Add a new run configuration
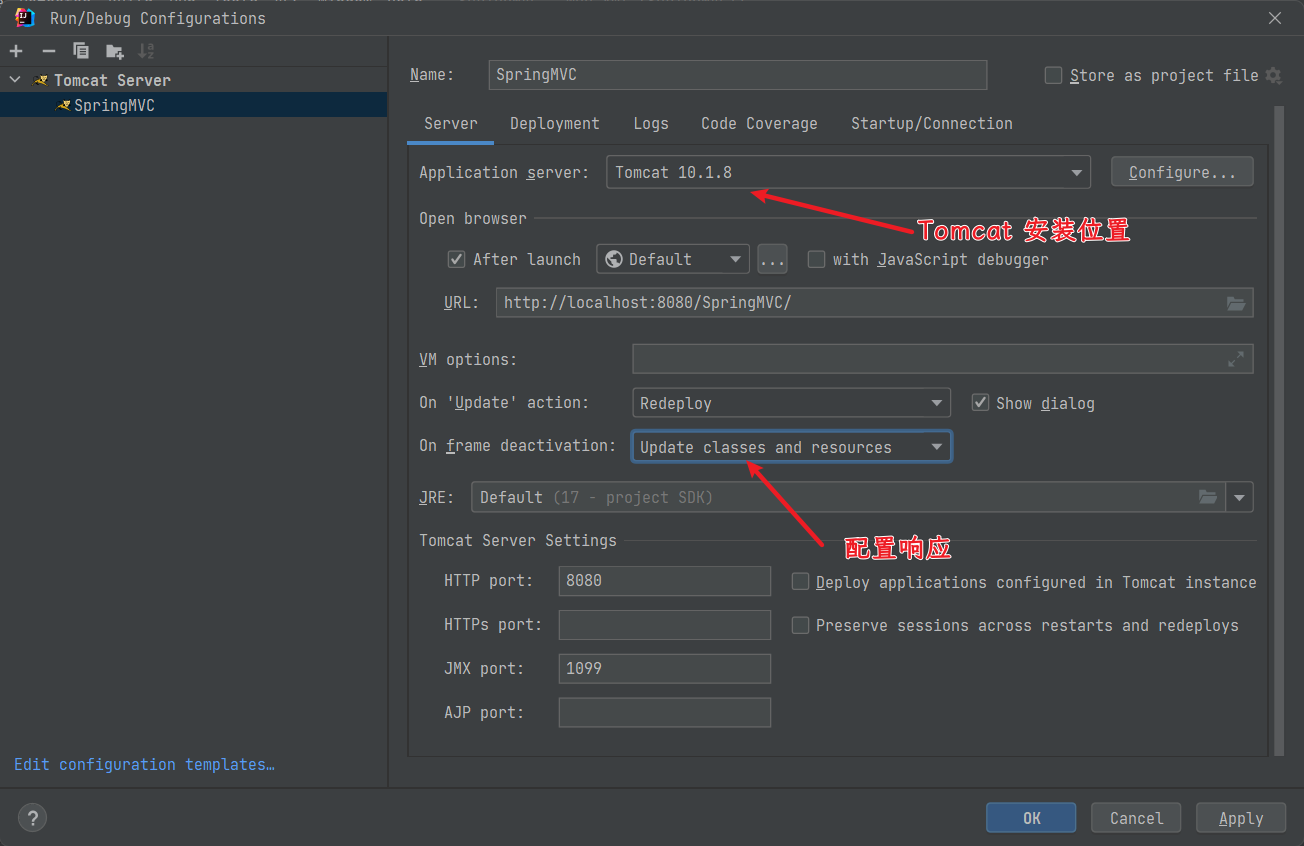This screenshot has height=846, width=1304. (x=16, y=51)
